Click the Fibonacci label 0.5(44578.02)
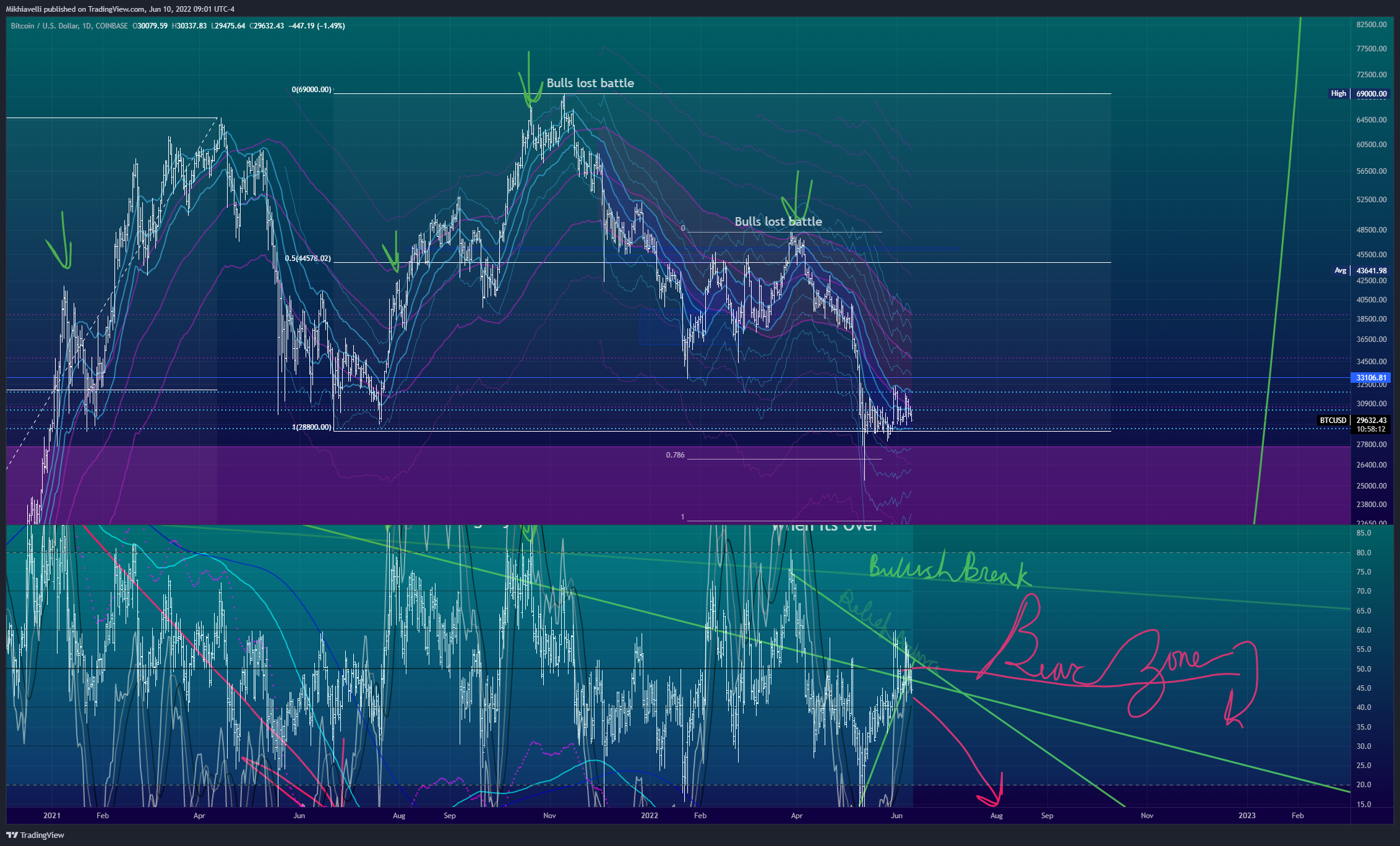The image size is (1400, 846). pyautogui.click(x=308, y=258)
